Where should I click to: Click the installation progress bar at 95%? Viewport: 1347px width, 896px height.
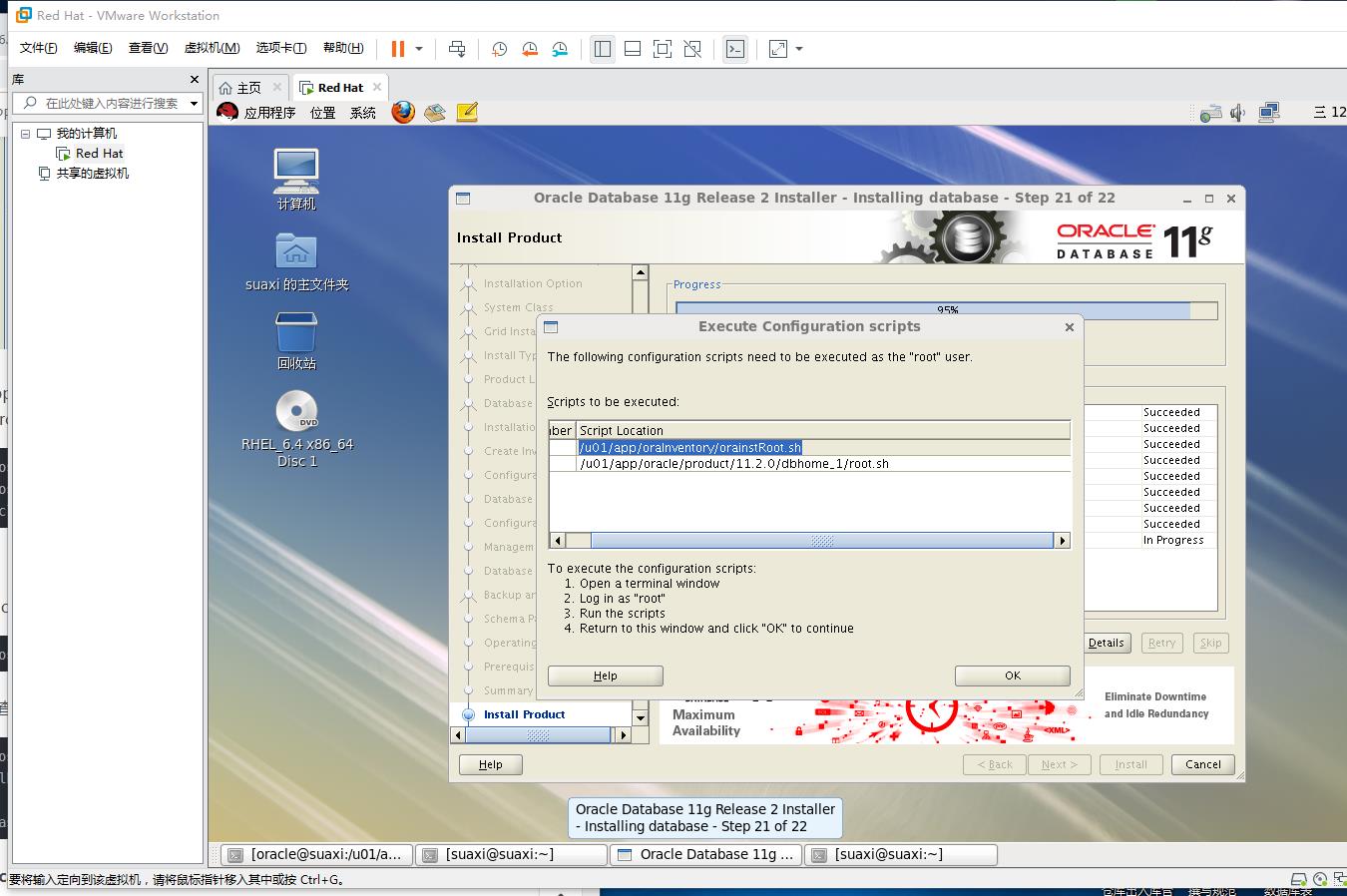point(946,310)
